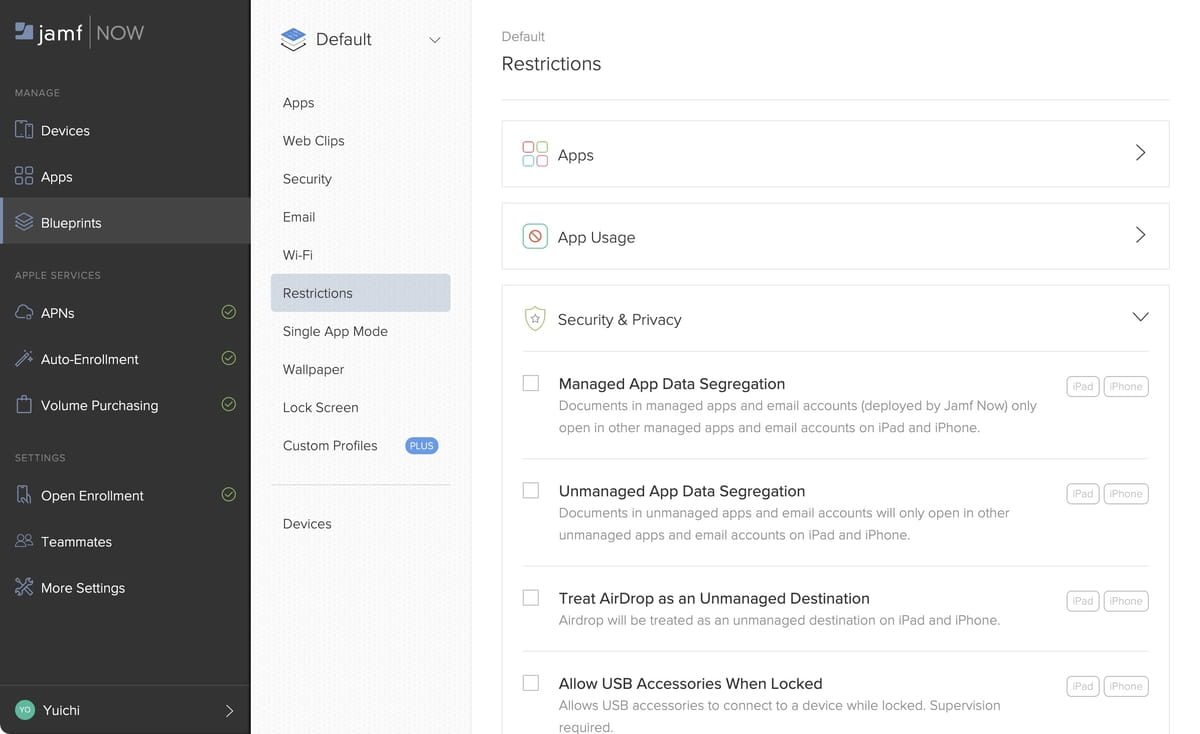1200x734 pixels.
Task: Open the Auto-Enrollment page
Action: pyautogui.click(x=125, y=358)
